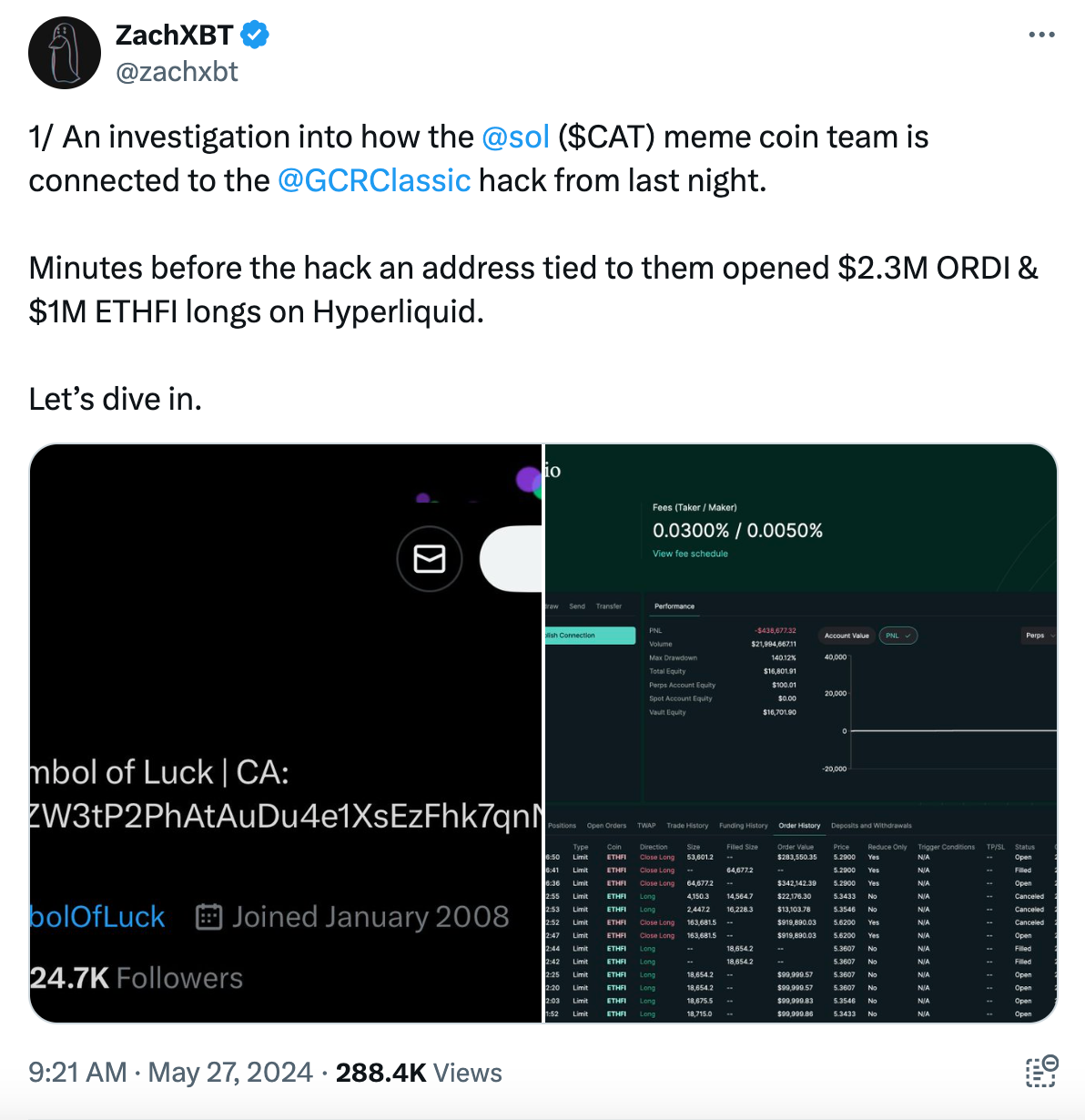Open the Funding History tab
The image size is (1085, 1120).
[744, 826]
